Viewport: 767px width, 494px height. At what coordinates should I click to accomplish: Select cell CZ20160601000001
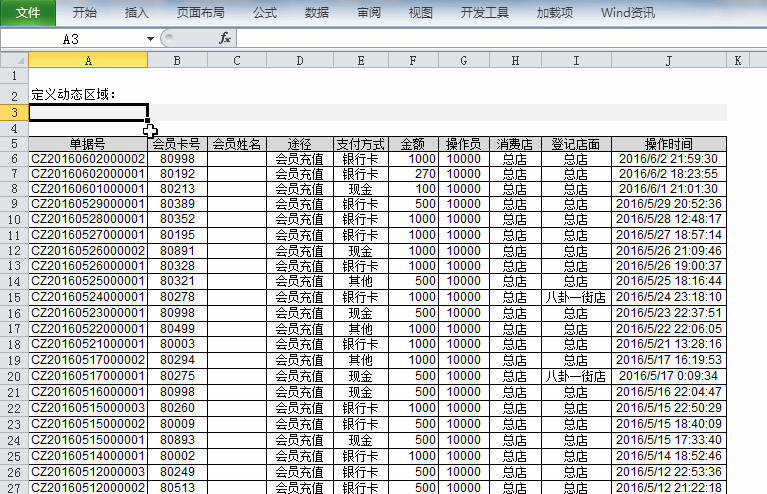coord(88,189)
